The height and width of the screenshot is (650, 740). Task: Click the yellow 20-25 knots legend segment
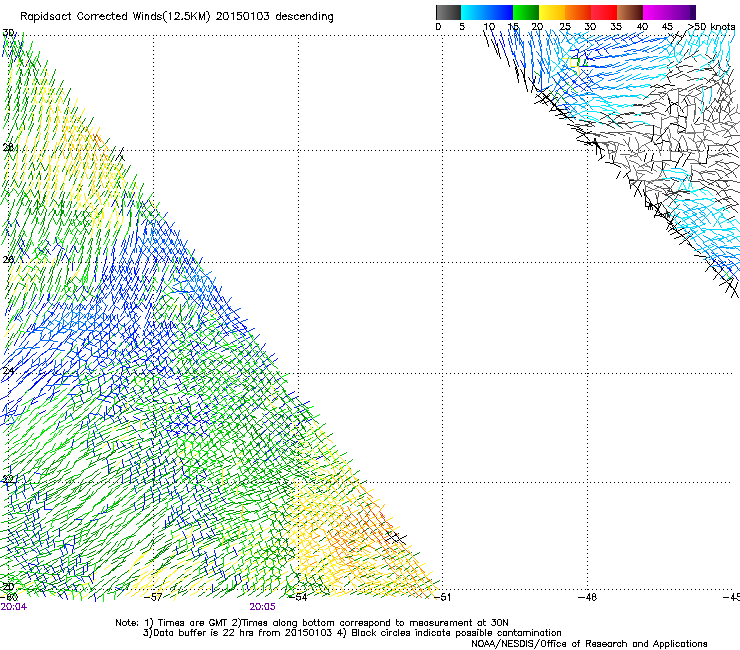[552, 12]
